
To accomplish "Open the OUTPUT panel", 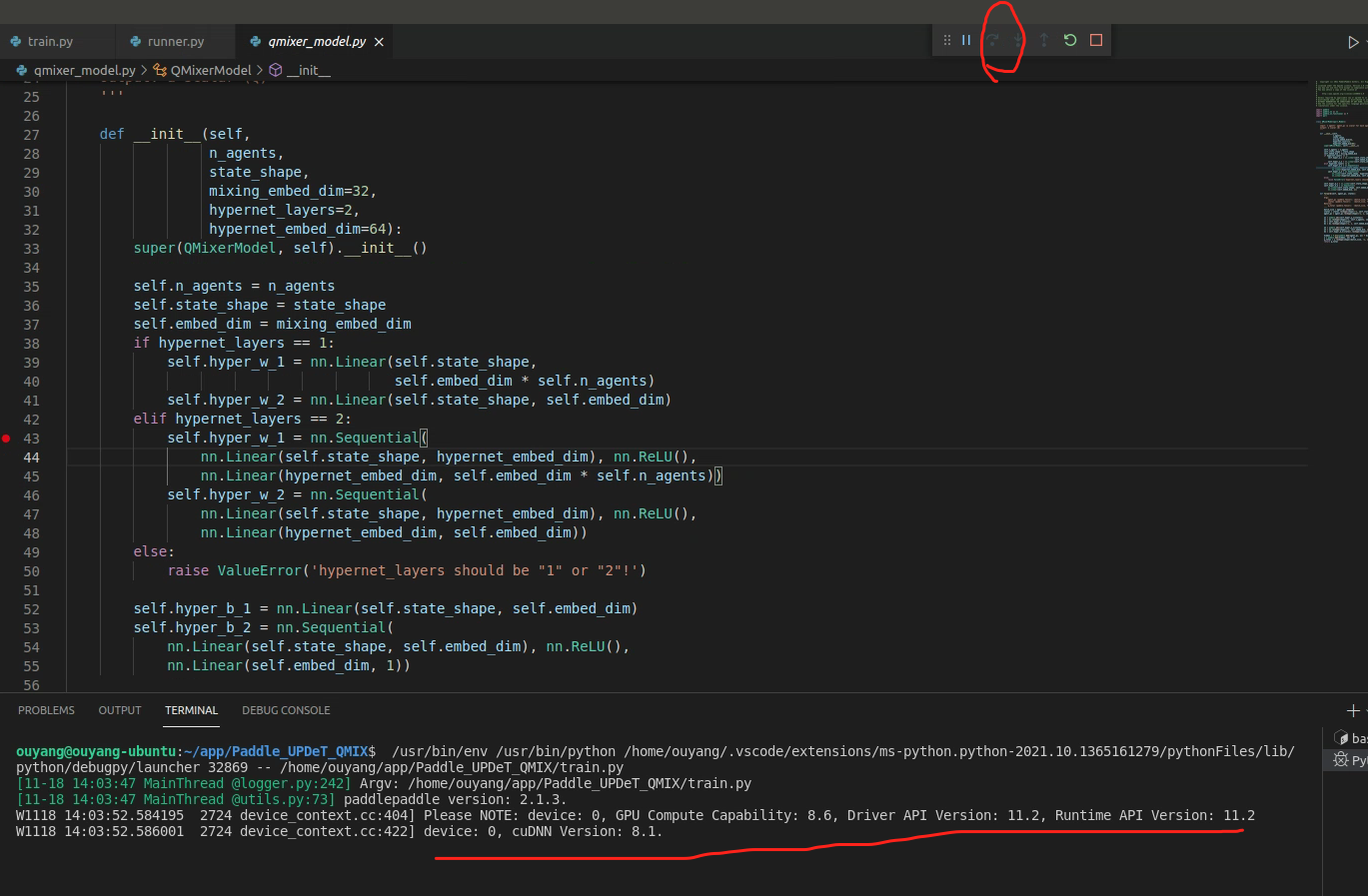I will point(119,710).
